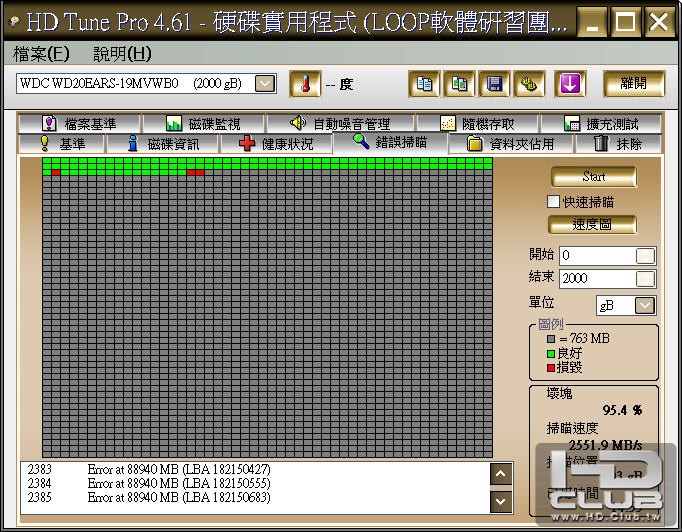Switch to the 磁碟資訊 tab
Viewport: 682px width, 532px height.
click(163, 144)
